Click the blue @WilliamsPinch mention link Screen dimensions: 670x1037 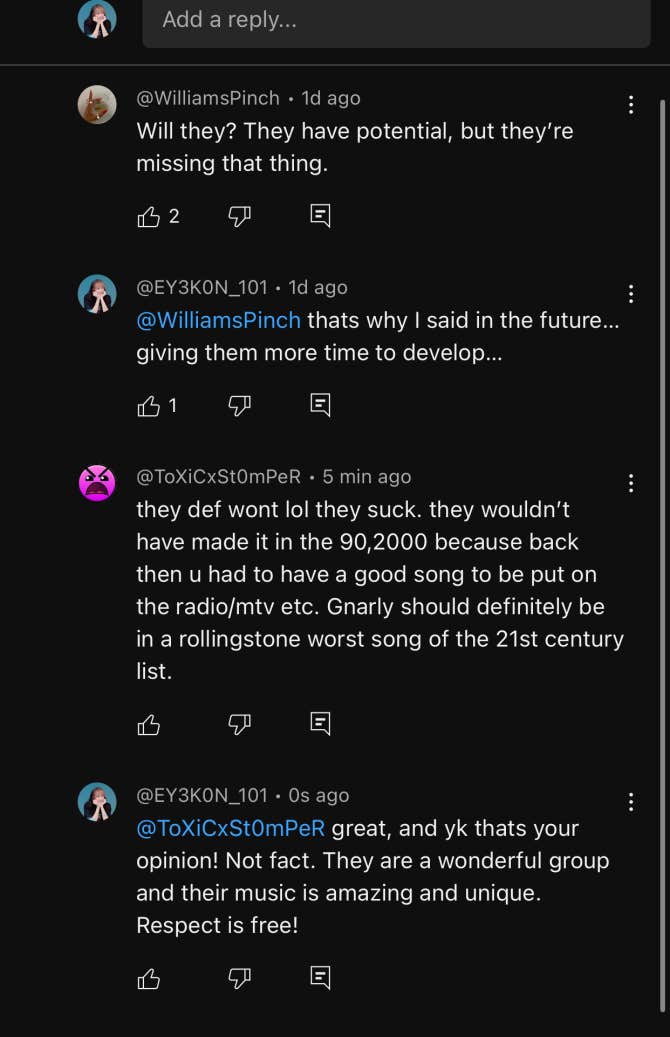[218, 320]
